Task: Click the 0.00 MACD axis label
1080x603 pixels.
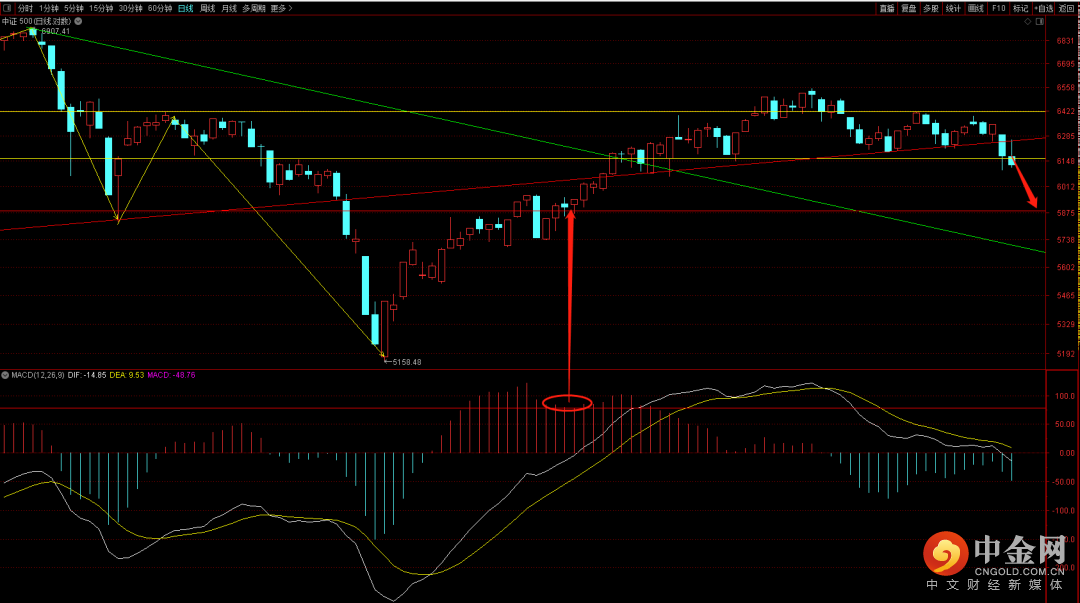Action: tap(1067, 453)
